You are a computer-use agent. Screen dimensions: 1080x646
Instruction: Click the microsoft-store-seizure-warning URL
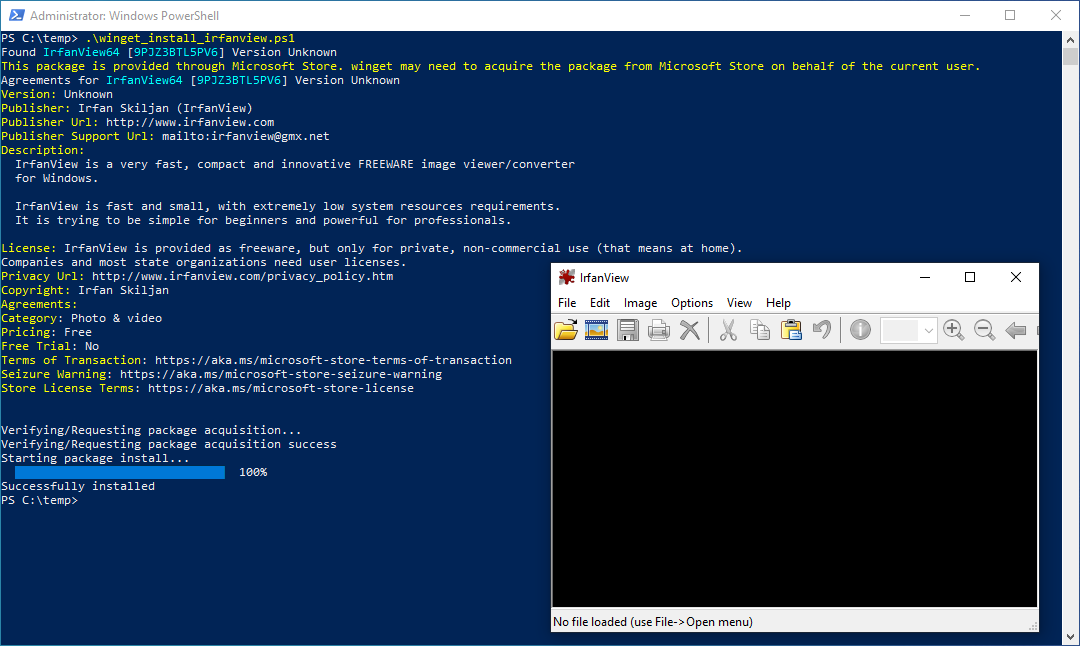pos(281,374)
